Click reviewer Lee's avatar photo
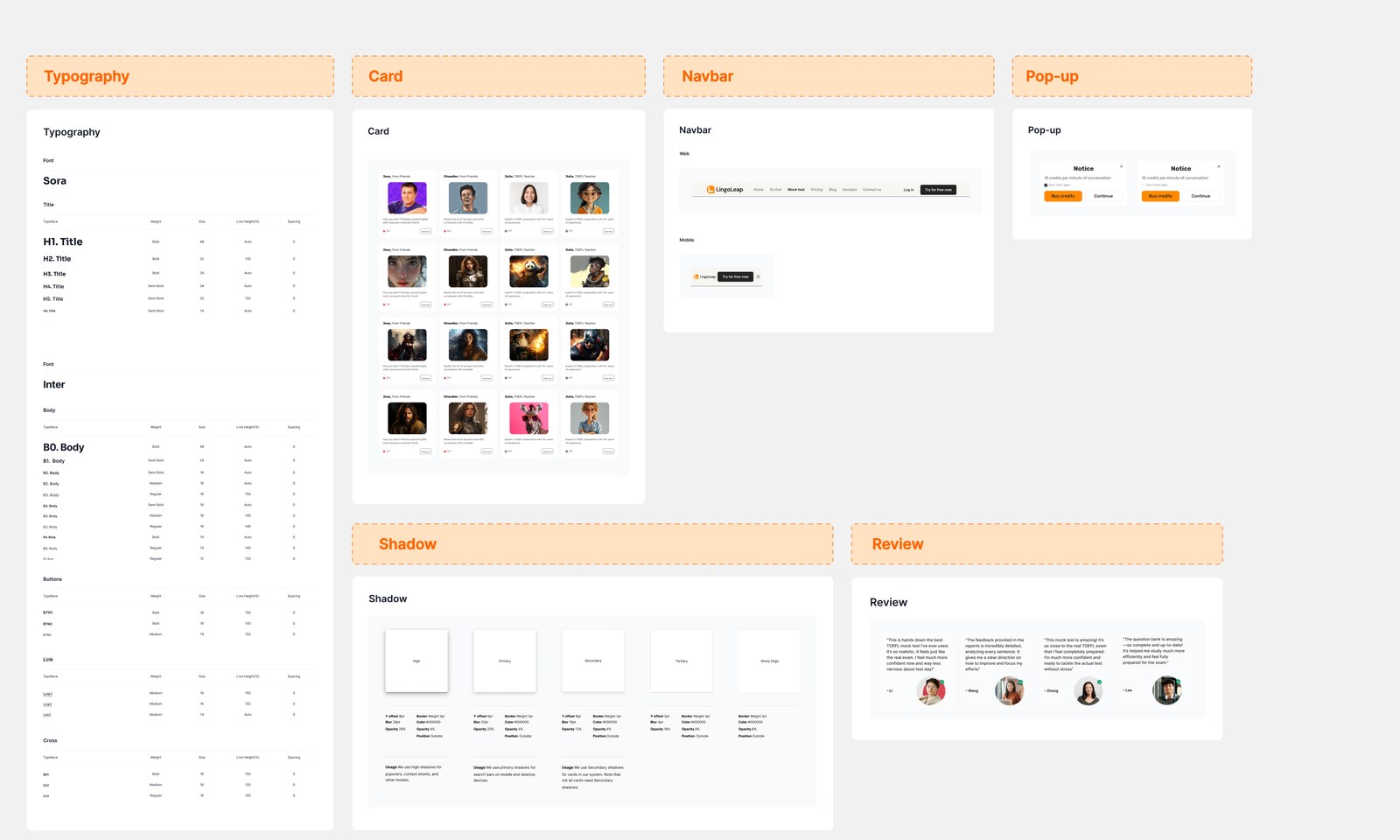This screenshot has width=1400, height=840. click(x=1167, y=690)
